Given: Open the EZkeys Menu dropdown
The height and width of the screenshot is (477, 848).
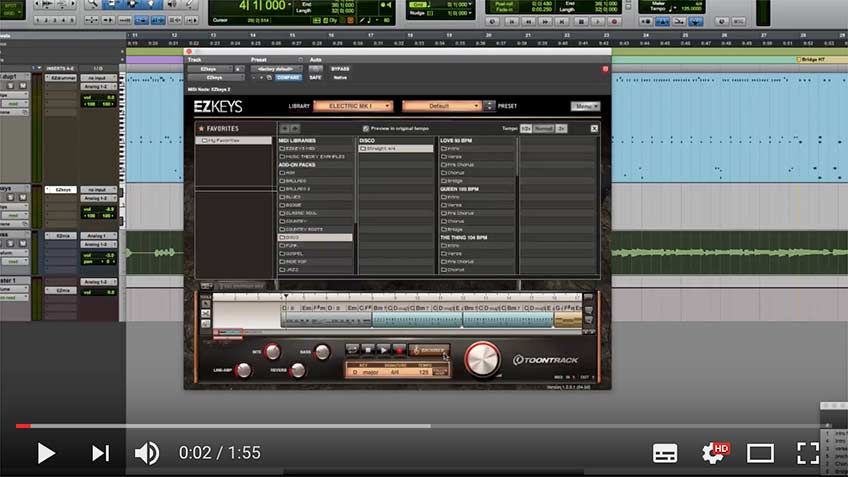Looking at the screenshot, I should (x=586, y=107).
